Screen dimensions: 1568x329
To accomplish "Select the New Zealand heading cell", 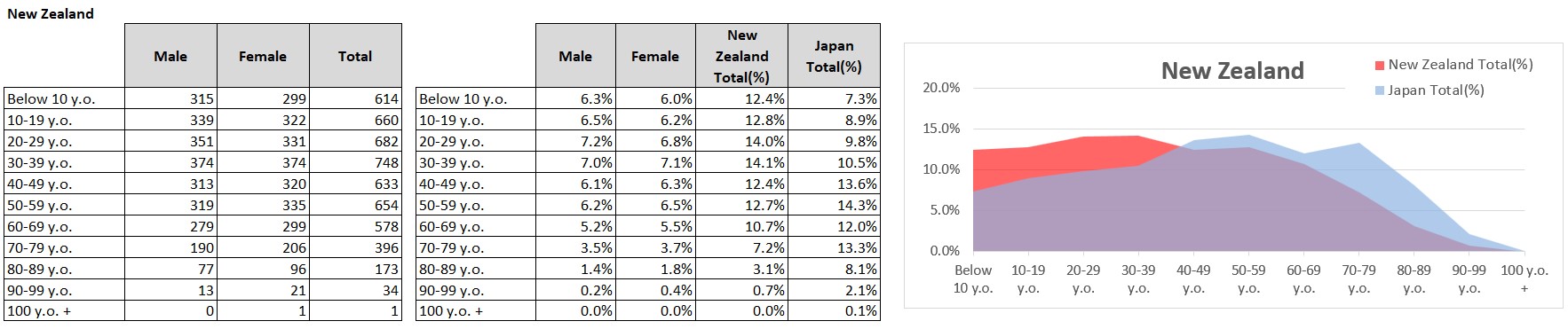I will coord(51,13).
